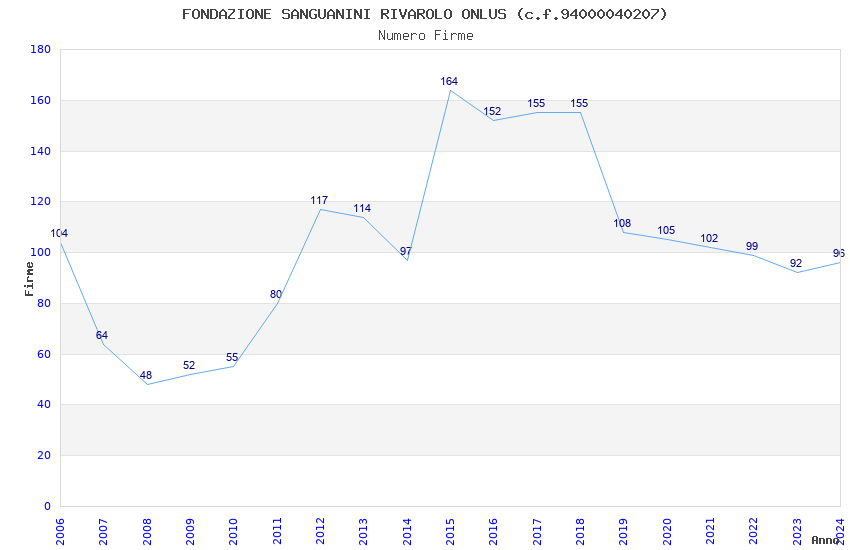Click the y-axis value 40
850x550 pixels.
(x=44, y=404)
